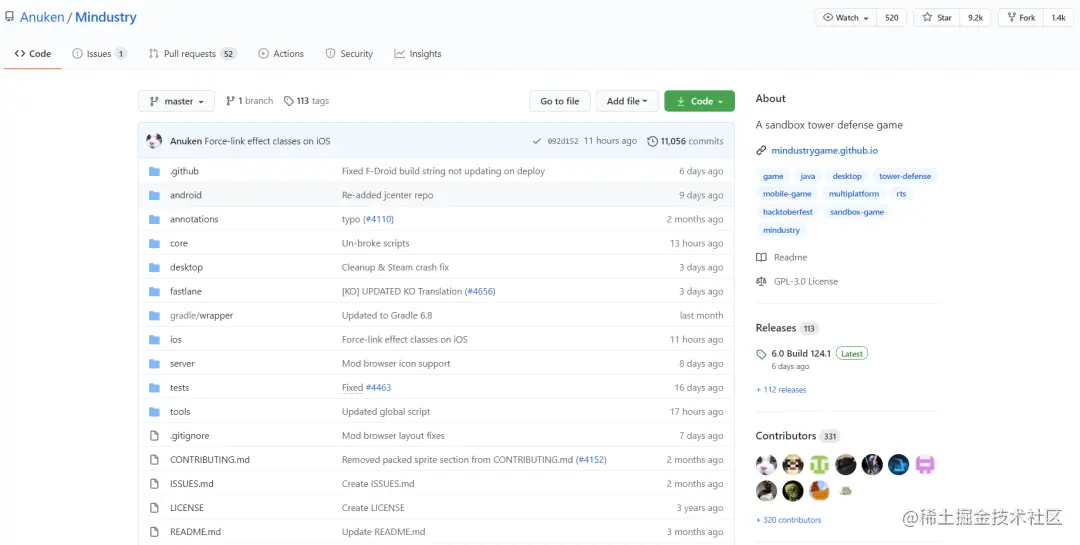Viewport: 1080px width, 545px height.
Task: Open the Insights tab
Action: click(417, 54)
